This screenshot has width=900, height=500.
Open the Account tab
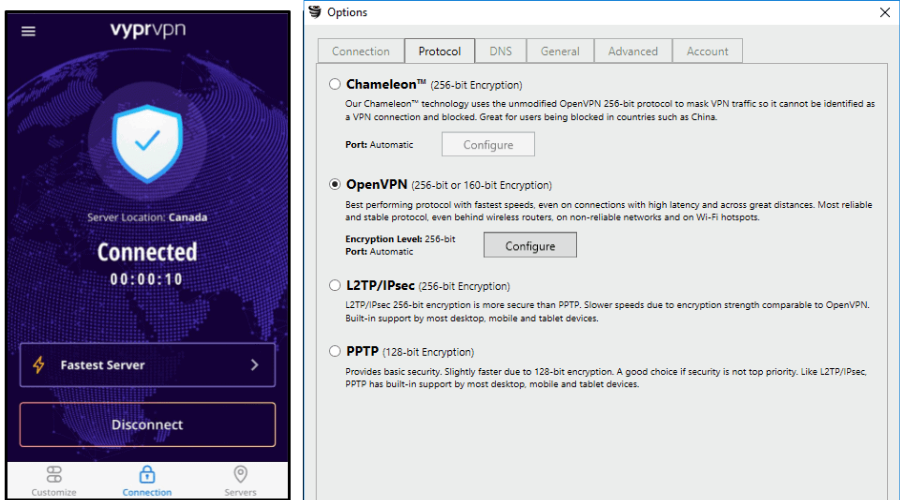click(x=707, y=51)
